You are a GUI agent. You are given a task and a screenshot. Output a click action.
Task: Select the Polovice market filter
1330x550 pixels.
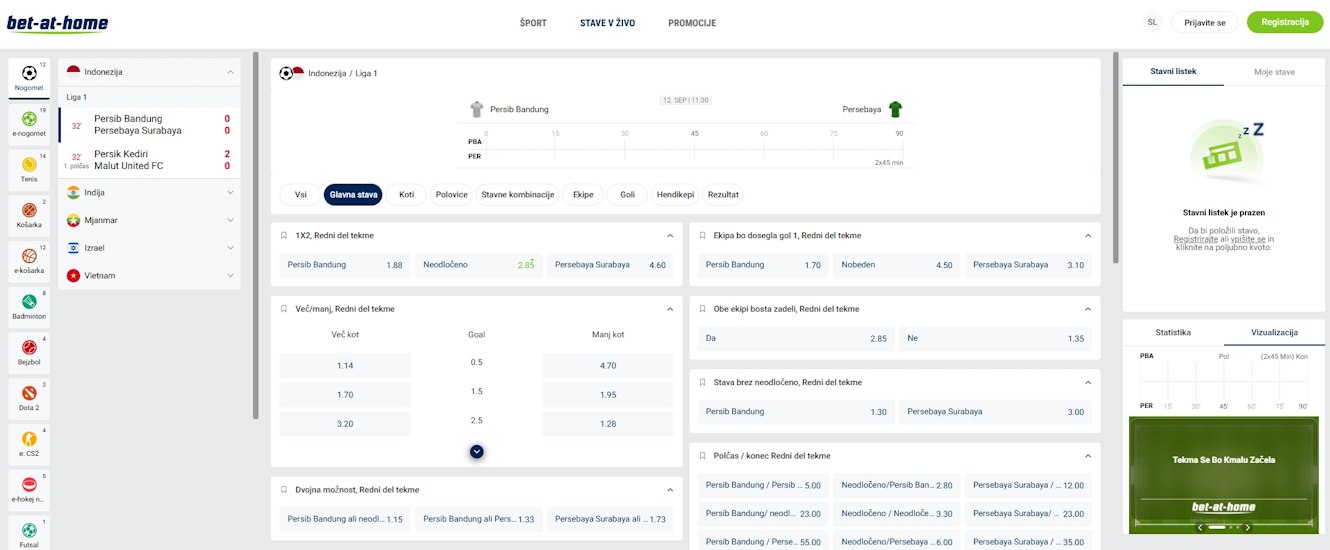pos(451,195)
